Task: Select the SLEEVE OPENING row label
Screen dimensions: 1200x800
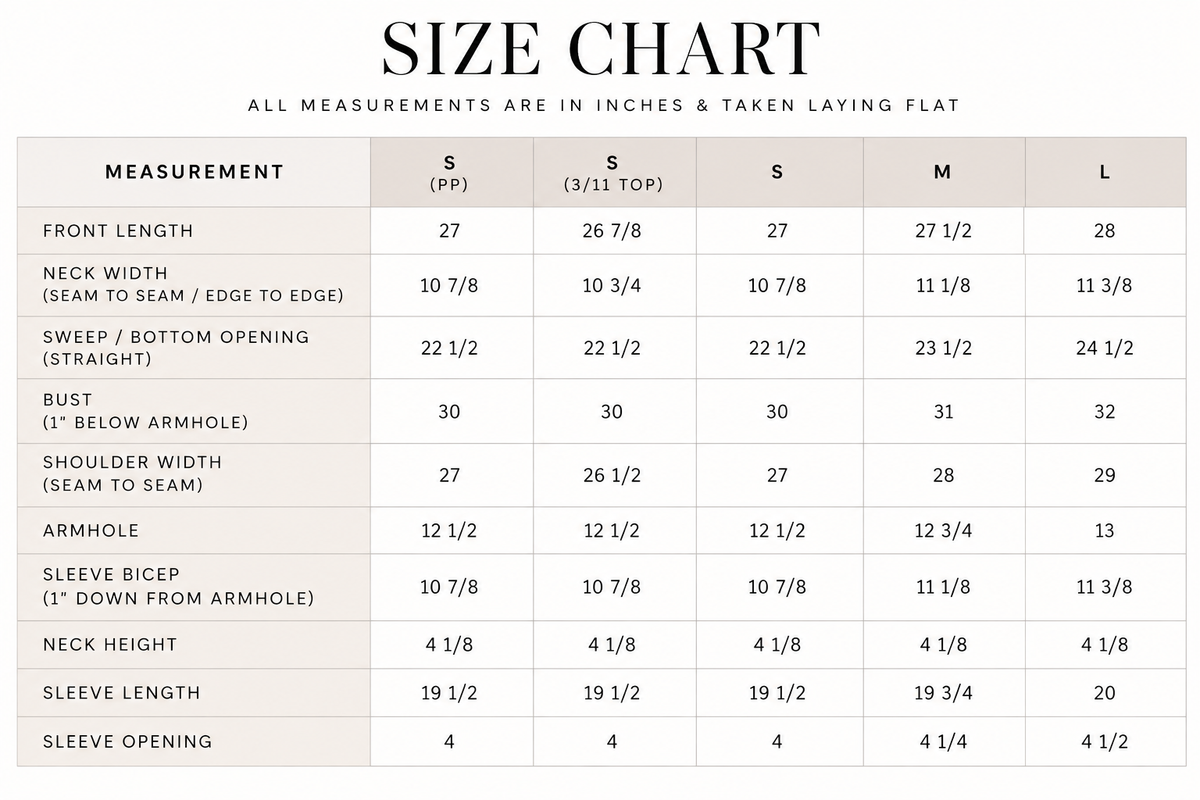Action: point(128,742)
